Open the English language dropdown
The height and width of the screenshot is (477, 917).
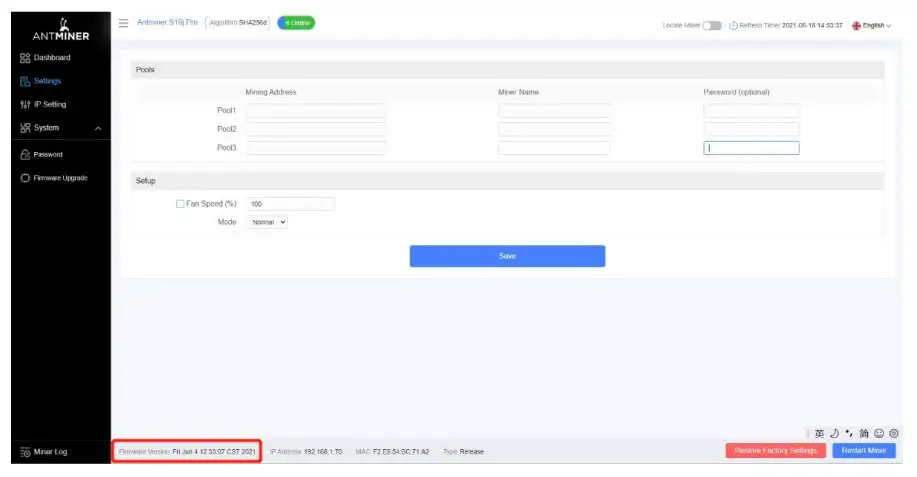(875, 26)
